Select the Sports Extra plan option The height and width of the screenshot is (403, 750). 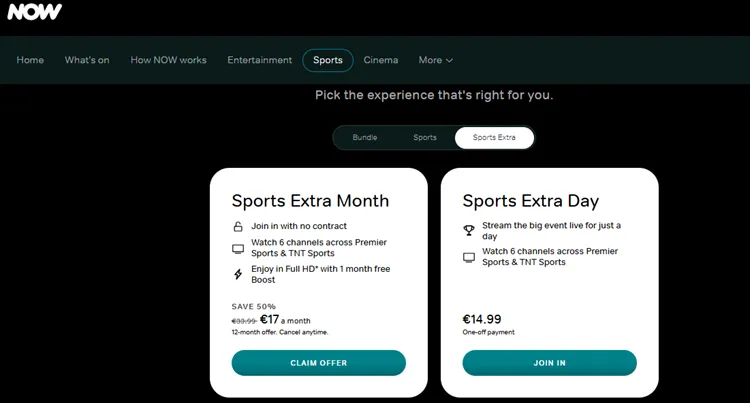pos(494,137)
